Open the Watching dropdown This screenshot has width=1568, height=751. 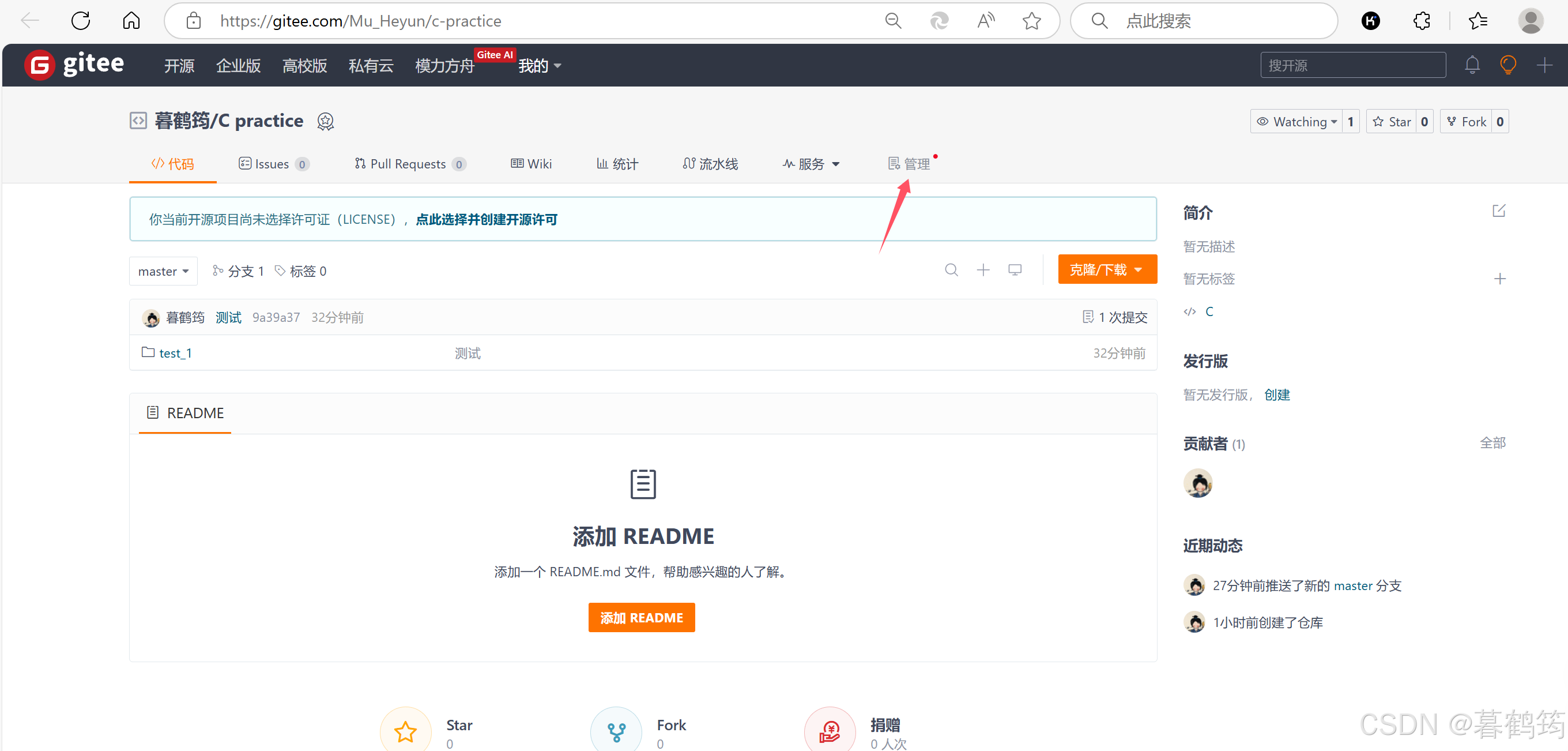[x=1296, y=122]
